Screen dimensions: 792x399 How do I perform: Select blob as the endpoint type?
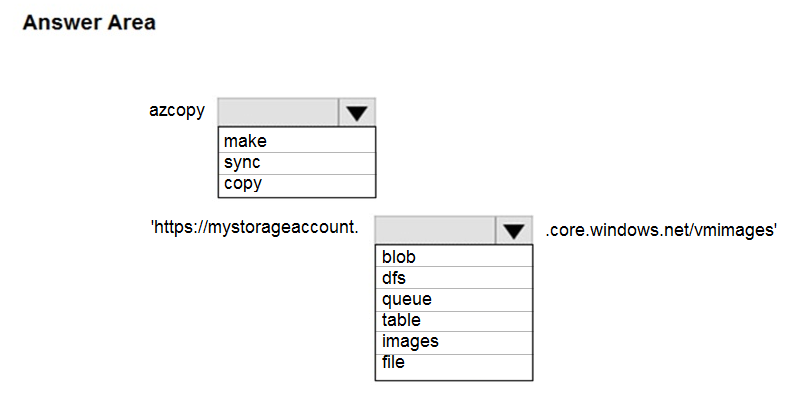(454, 256)
